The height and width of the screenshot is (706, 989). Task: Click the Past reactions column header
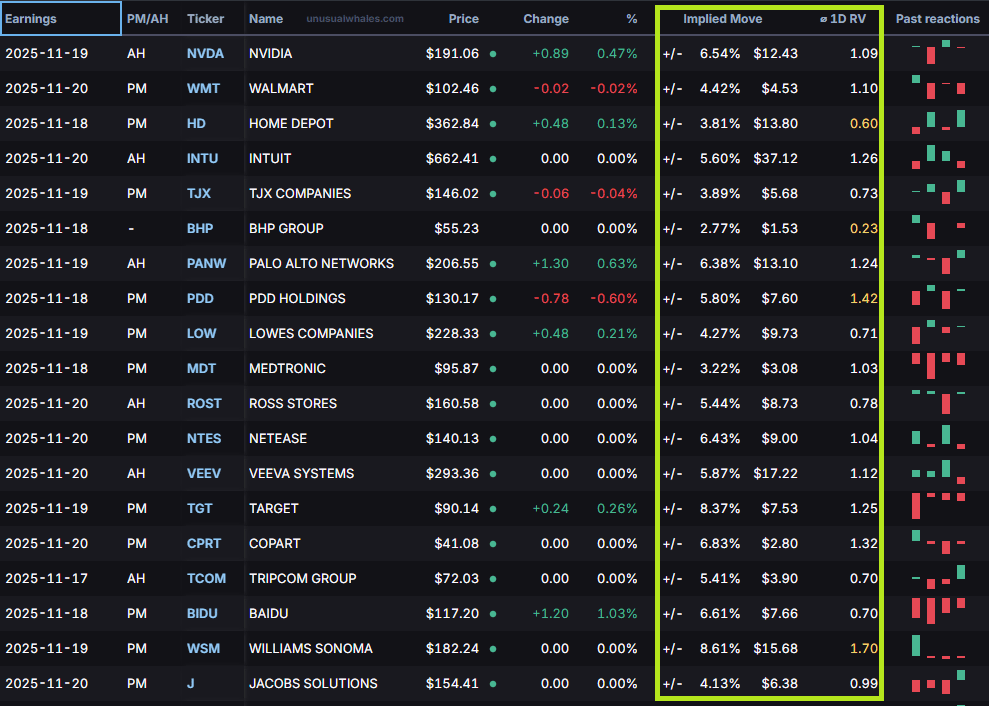click(x=938, y=19)
